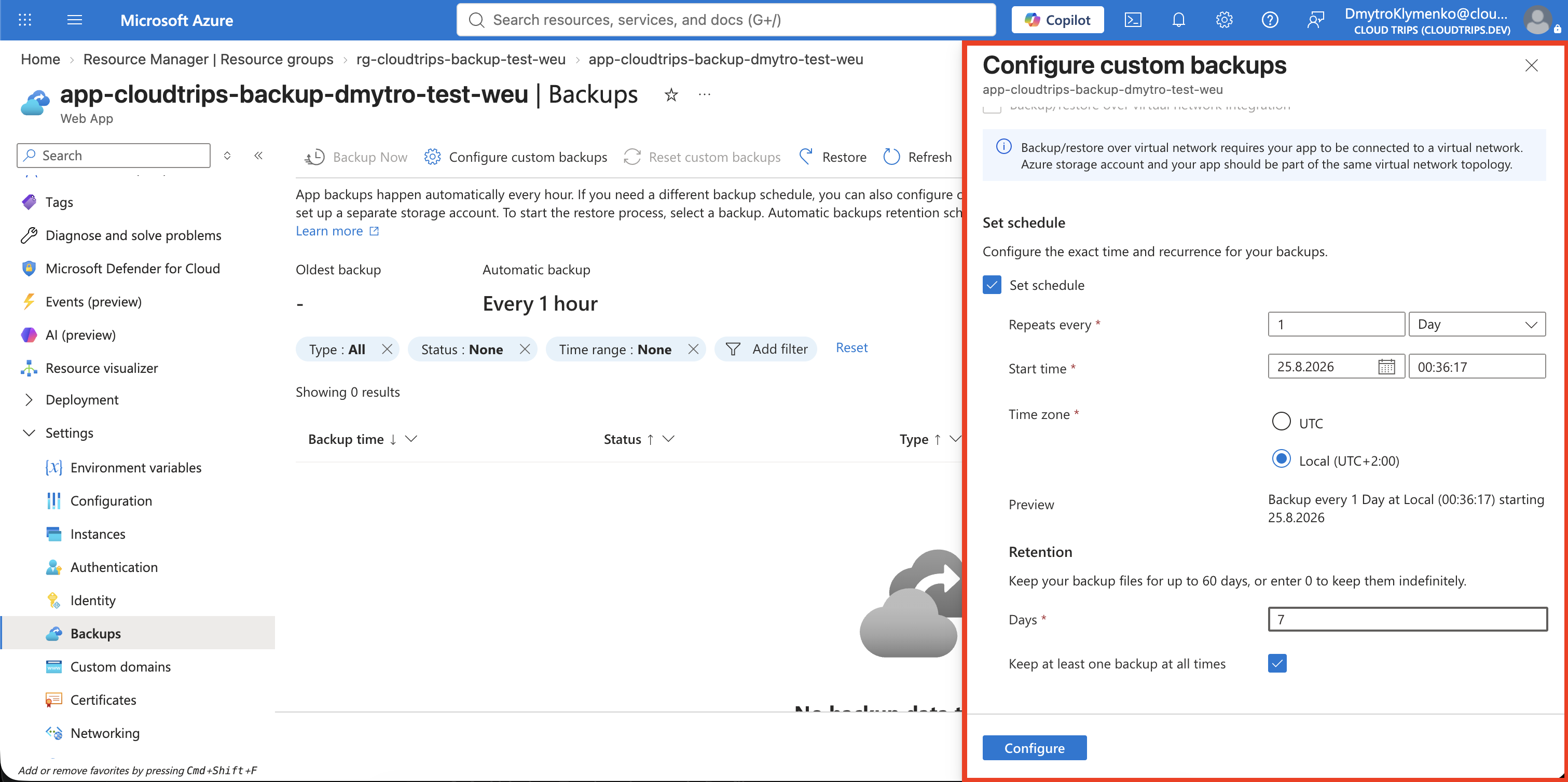Click the account avatar picture
The width and height of the screenshot is (1568, 782).
(1537, 20)
